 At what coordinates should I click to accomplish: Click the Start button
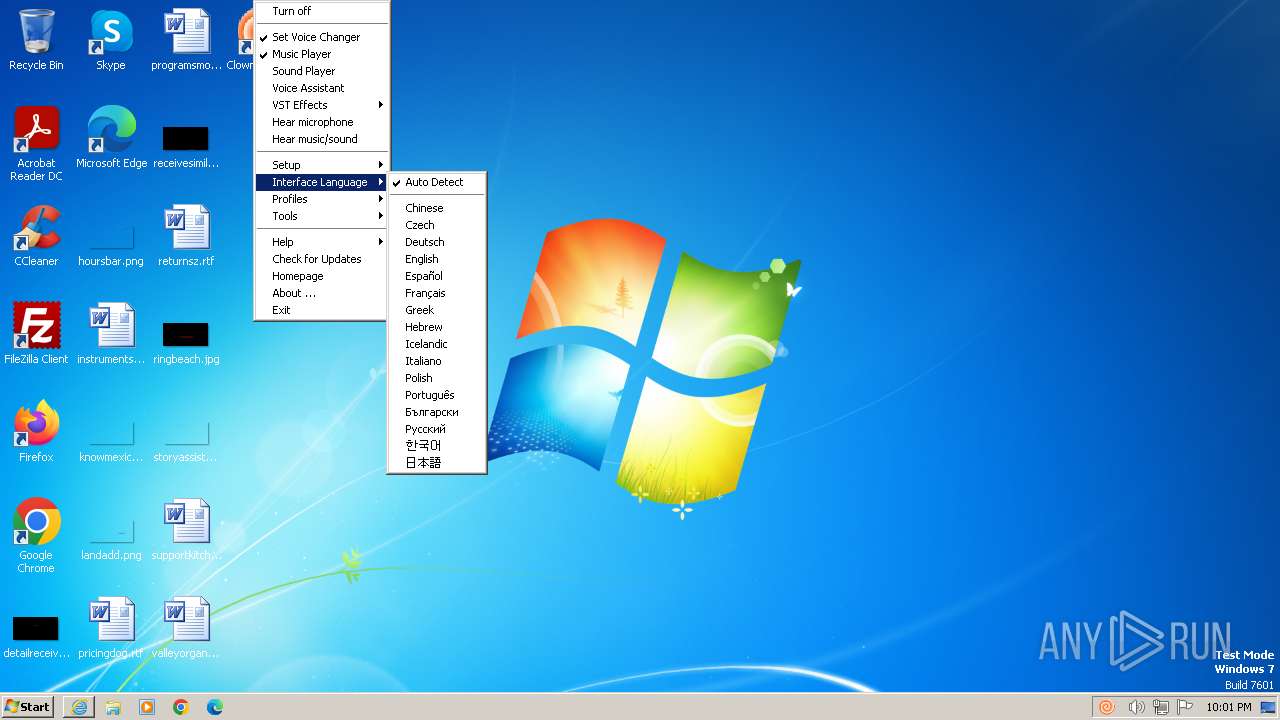pyautogui.click(x=28, y=707)
